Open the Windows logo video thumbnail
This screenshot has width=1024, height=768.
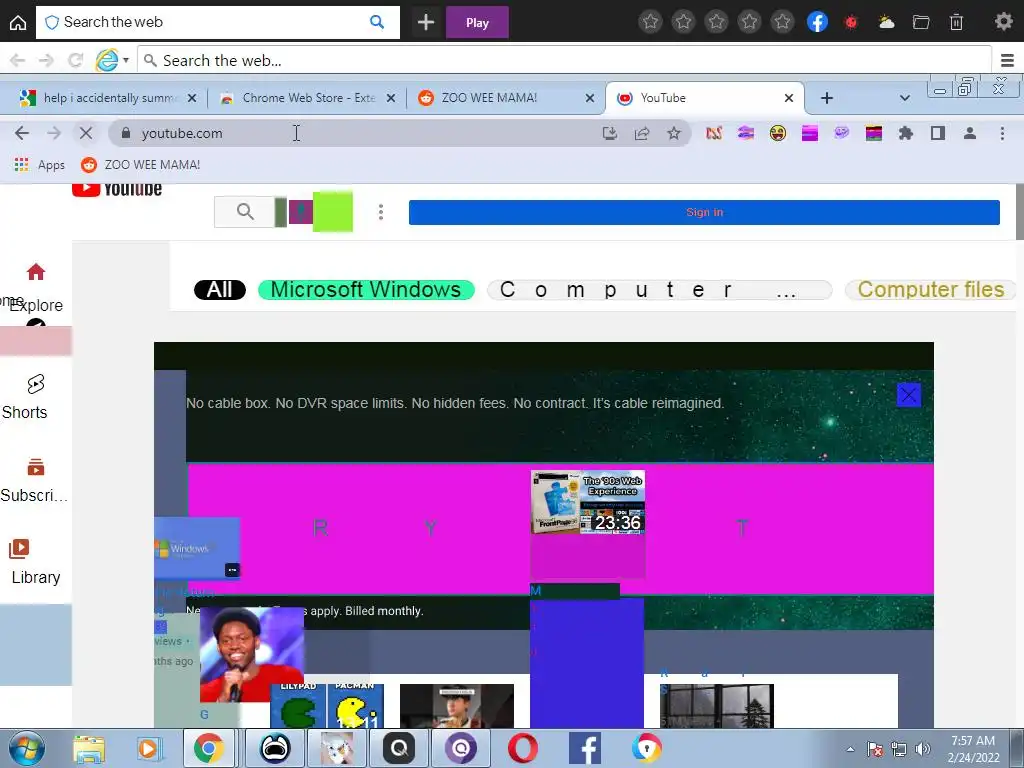coord(197,548)
